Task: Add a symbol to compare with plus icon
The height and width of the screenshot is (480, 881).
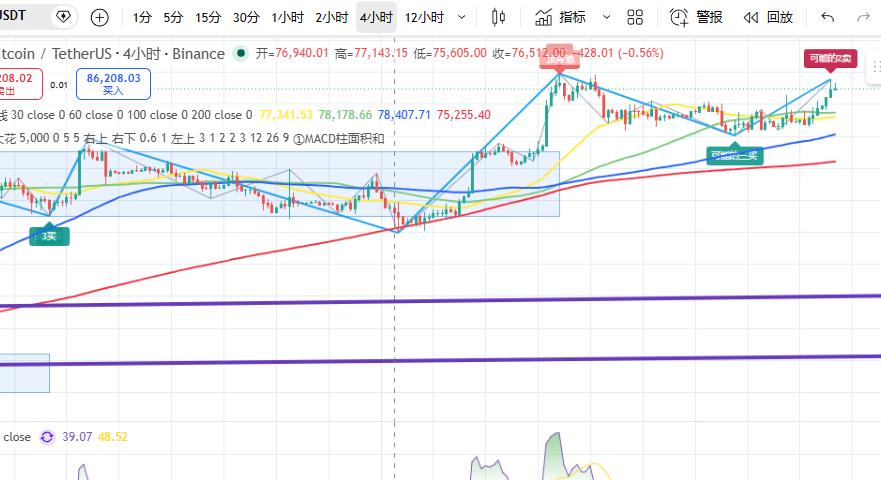Action: point(99,18)
